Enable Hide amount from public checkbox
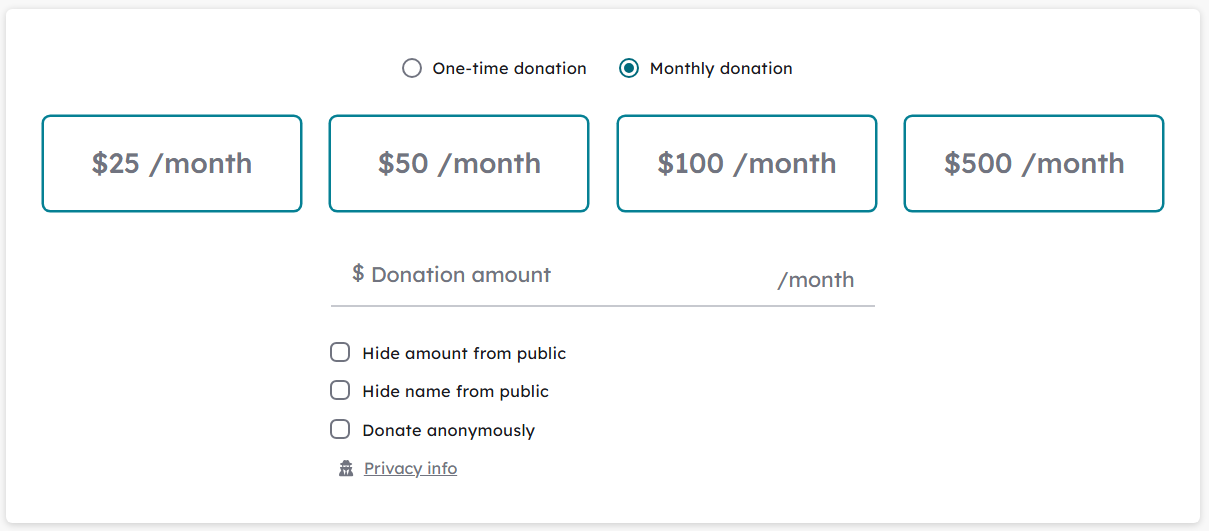Screen dimensions: 1209x531 (340, 352)
